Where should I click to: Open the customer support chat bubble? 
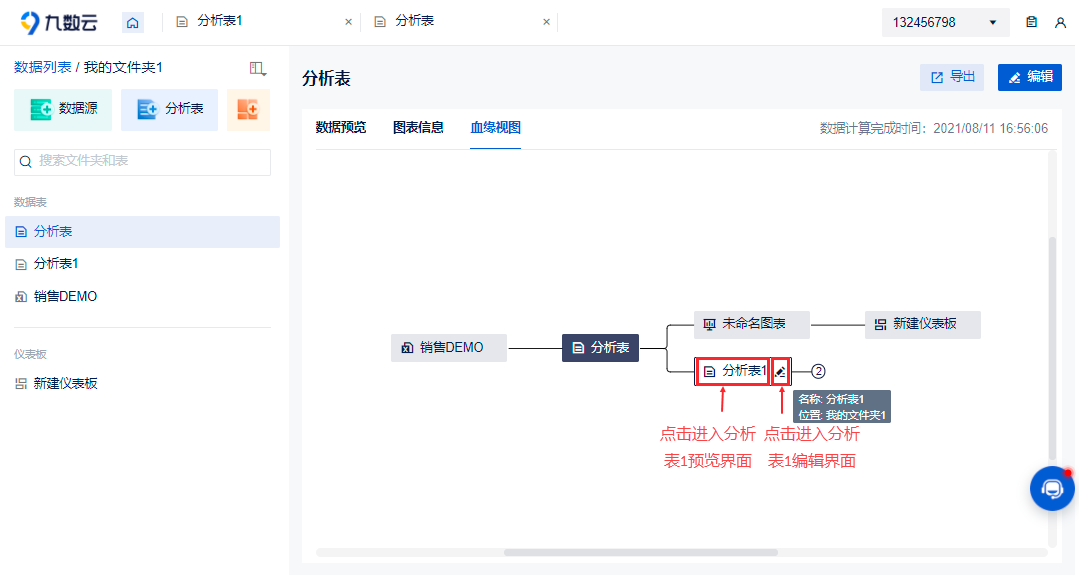tap(1051, 488)
